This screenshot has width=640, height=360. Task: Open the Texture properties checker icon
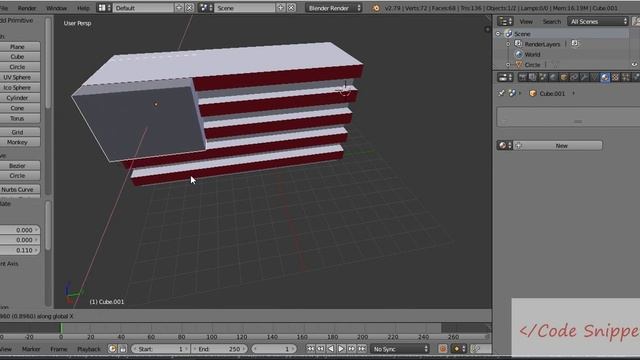615,78
